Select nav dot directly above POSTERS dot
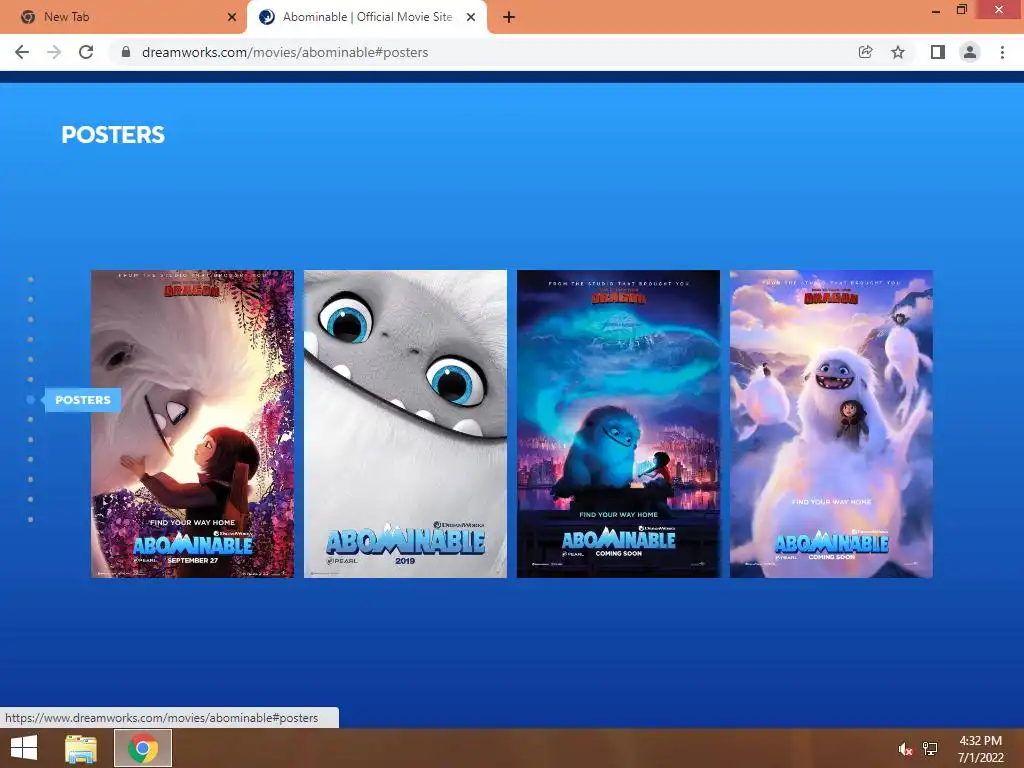 click(x=31, y=379)
